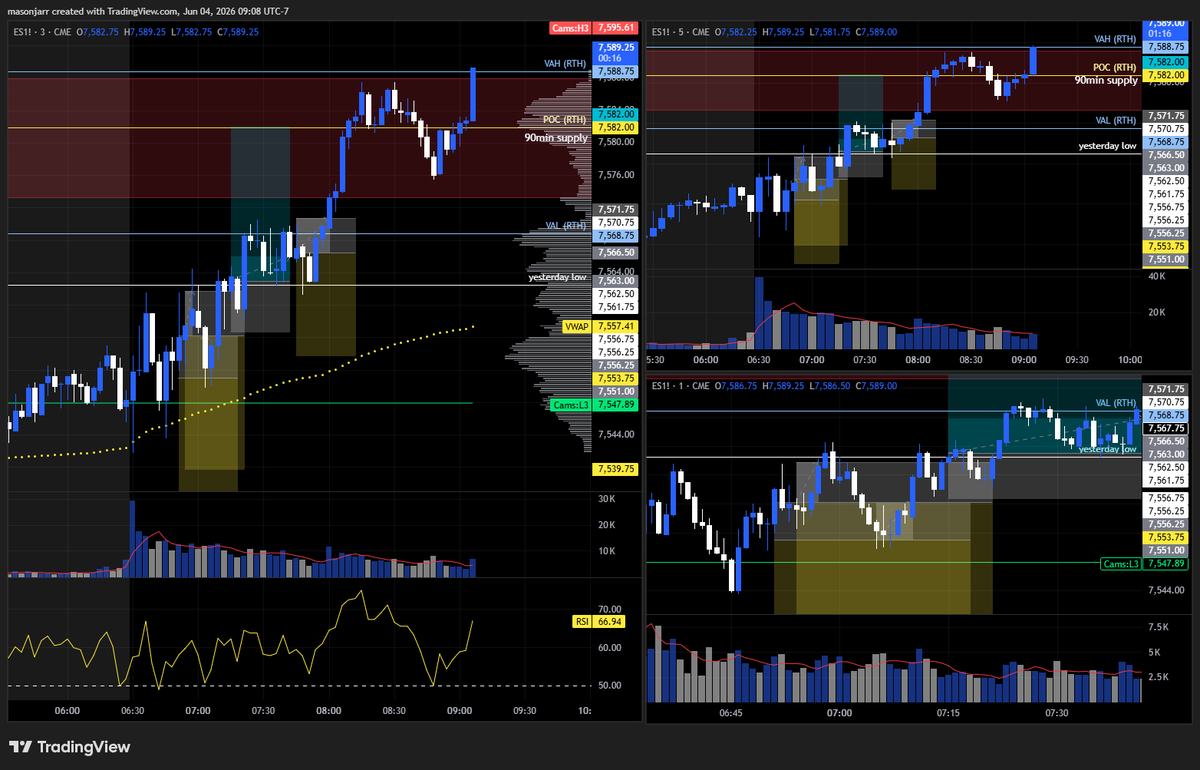Image resolution: width=1200 pixels, height=770 pixels.
Task: Click POC (RTH) label in the 3-minute chart
Action: coord(567,119)
